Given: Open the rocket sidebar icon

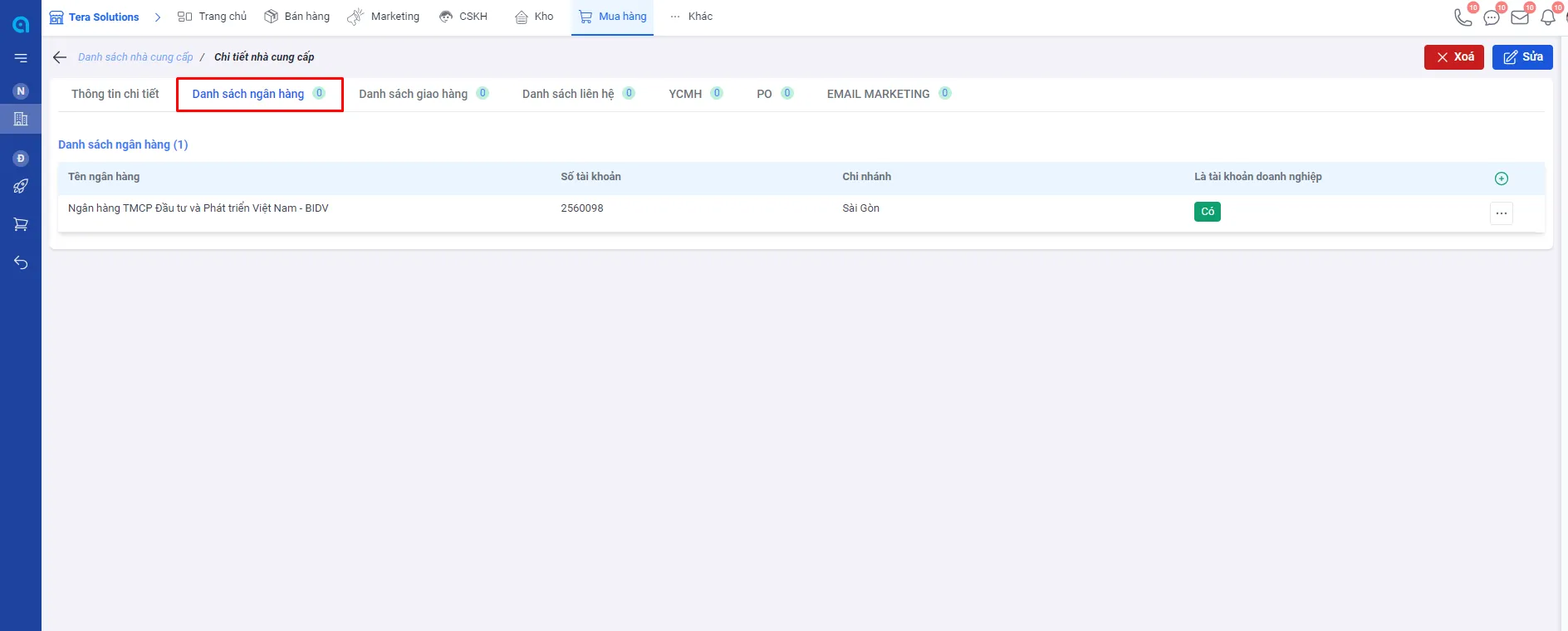Looking at the screenshot, I should (x=21, y=186).
